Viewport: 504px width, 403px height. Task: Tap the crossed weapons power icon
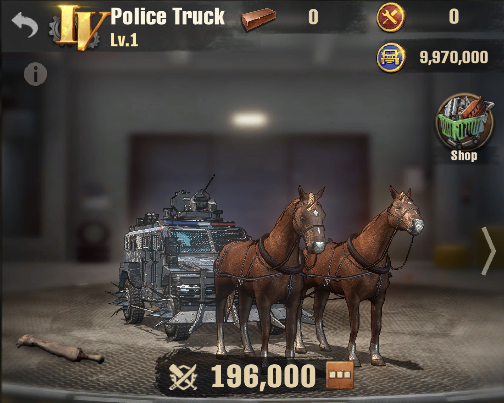pos(183,377)
